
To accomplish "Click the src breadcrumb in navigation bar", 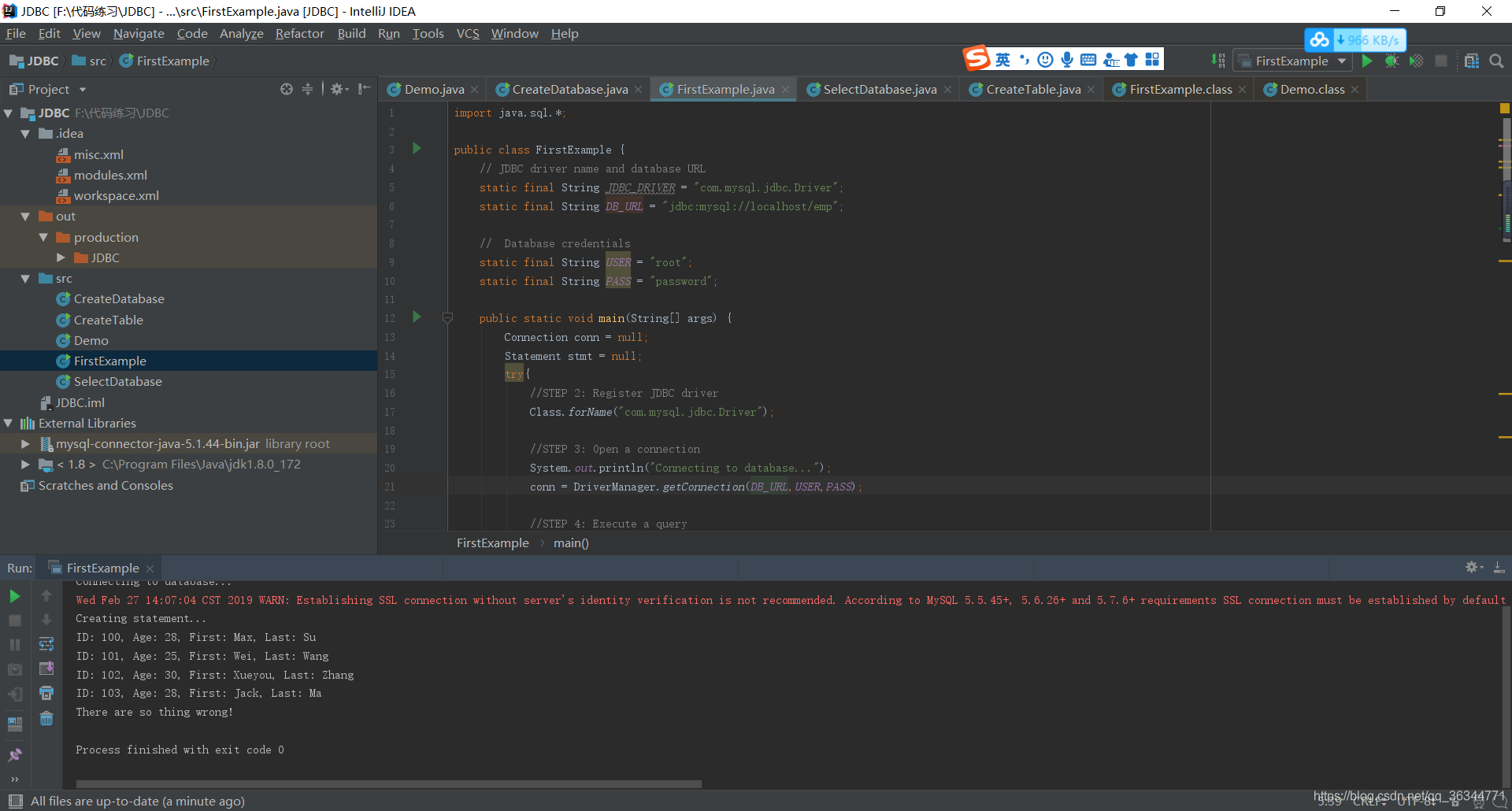I will 89,61.
